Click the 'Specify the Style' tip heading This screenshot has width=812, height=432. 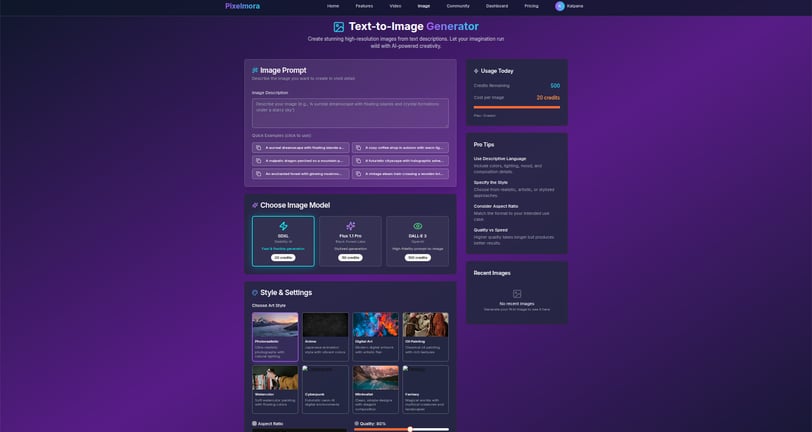(x=490, y=183)
